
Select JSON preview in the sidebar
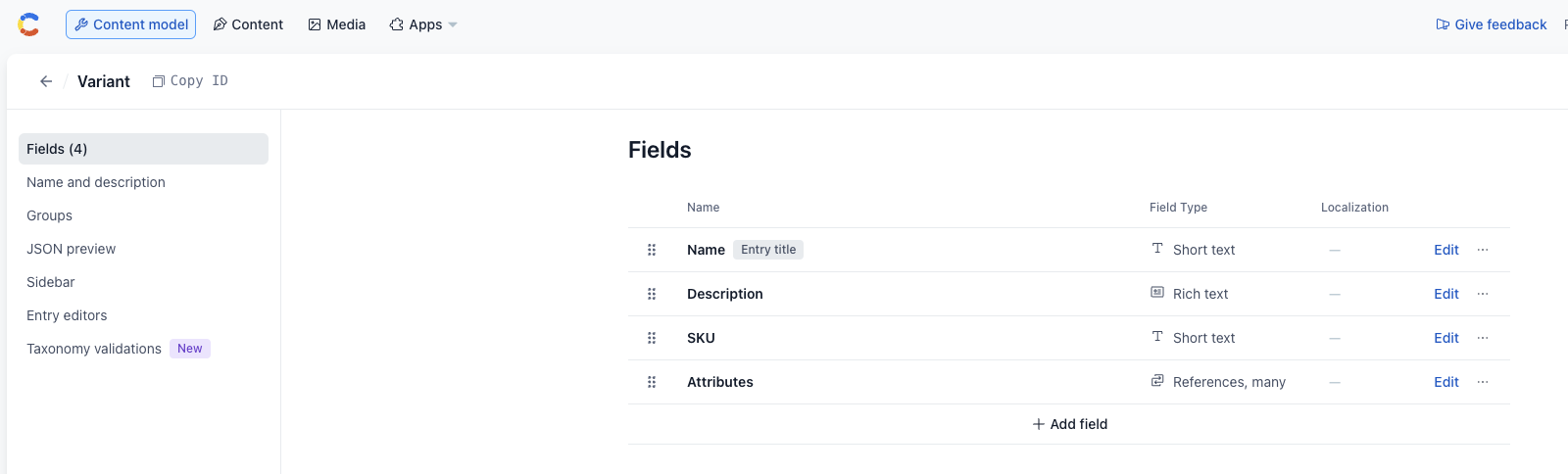71,249
